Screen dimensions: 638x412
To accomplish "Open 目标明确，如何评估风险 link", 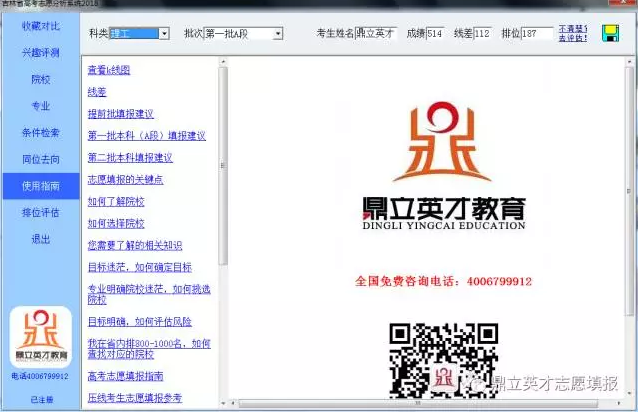I will (x=140, y=322).
